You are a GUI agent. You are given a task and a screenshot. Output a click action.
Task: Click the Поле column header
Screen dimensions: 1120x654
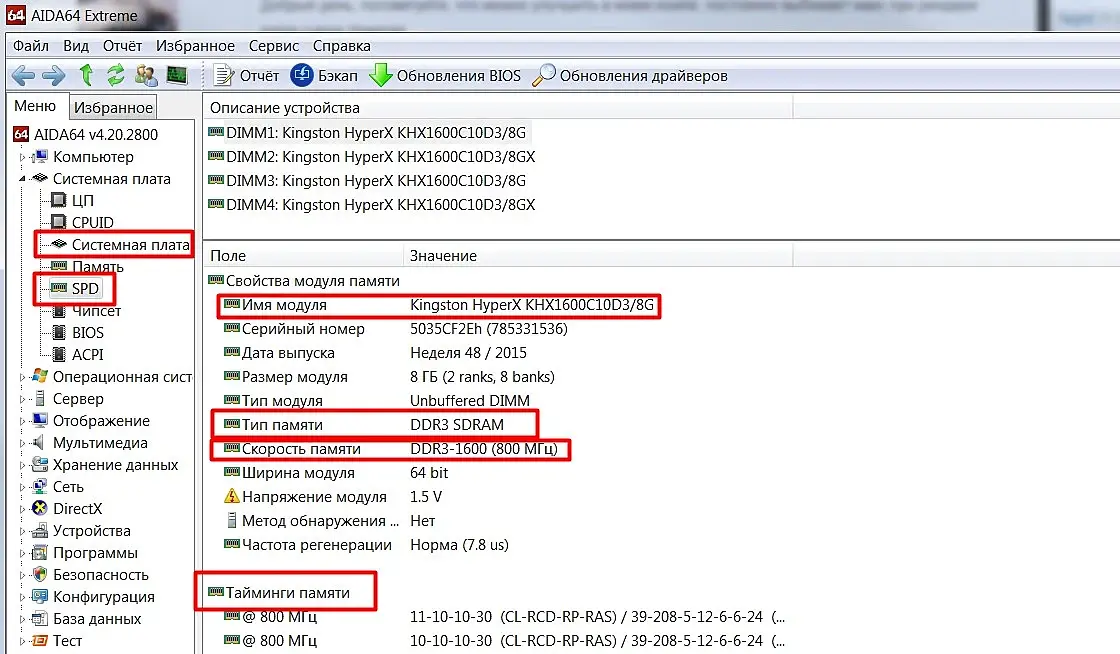[x=304, y=256]
